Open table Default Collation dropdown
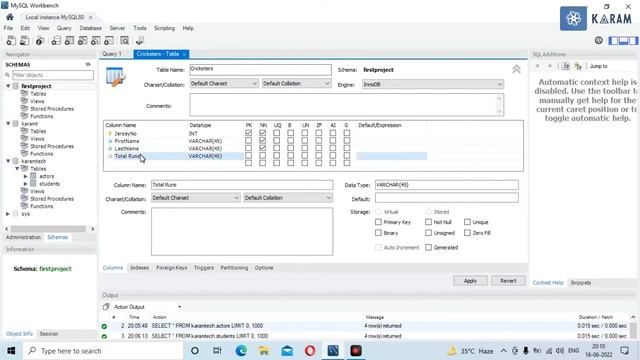The image size is (640, 360). point(296,83)
